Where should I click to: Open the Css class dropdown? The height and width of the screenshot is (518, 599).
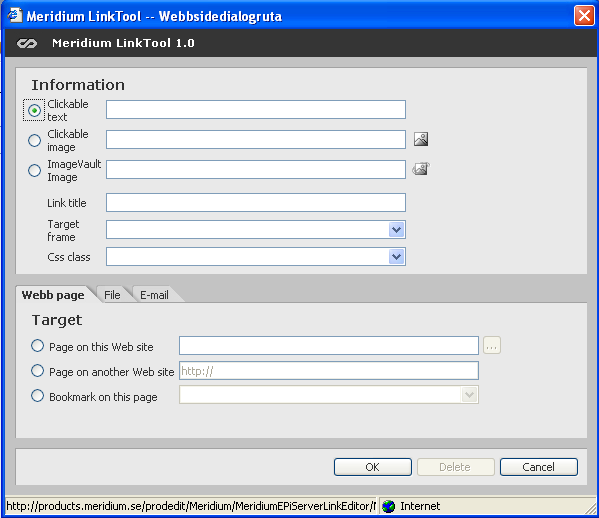click(x=397, y=256)
